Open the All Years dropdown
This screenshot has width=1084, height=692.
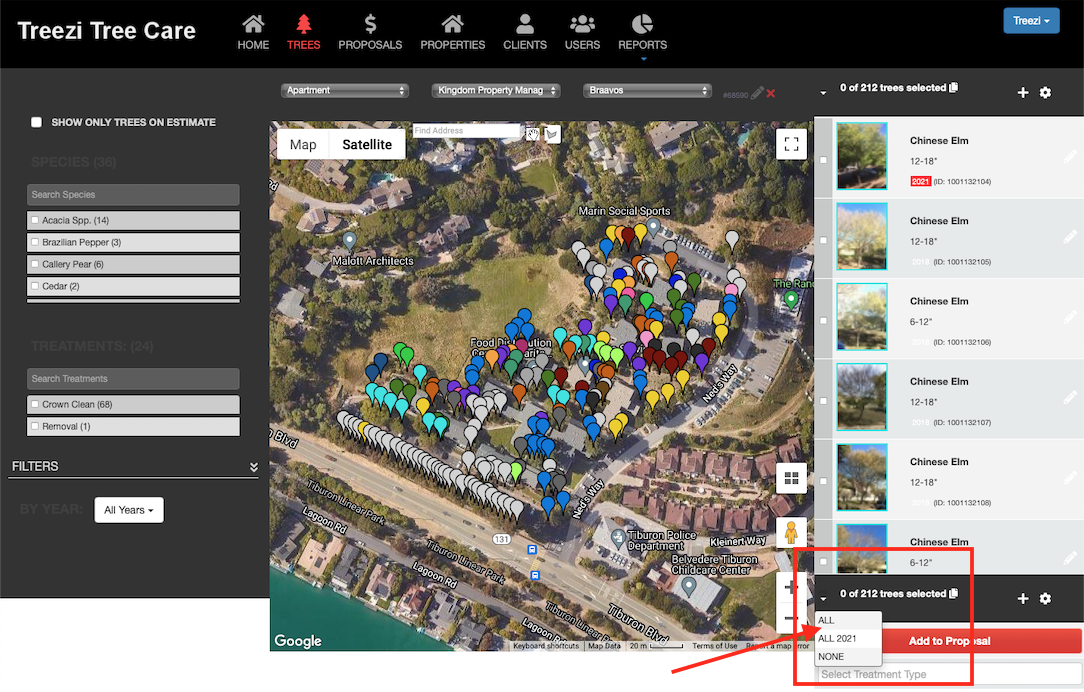[128, 510]
